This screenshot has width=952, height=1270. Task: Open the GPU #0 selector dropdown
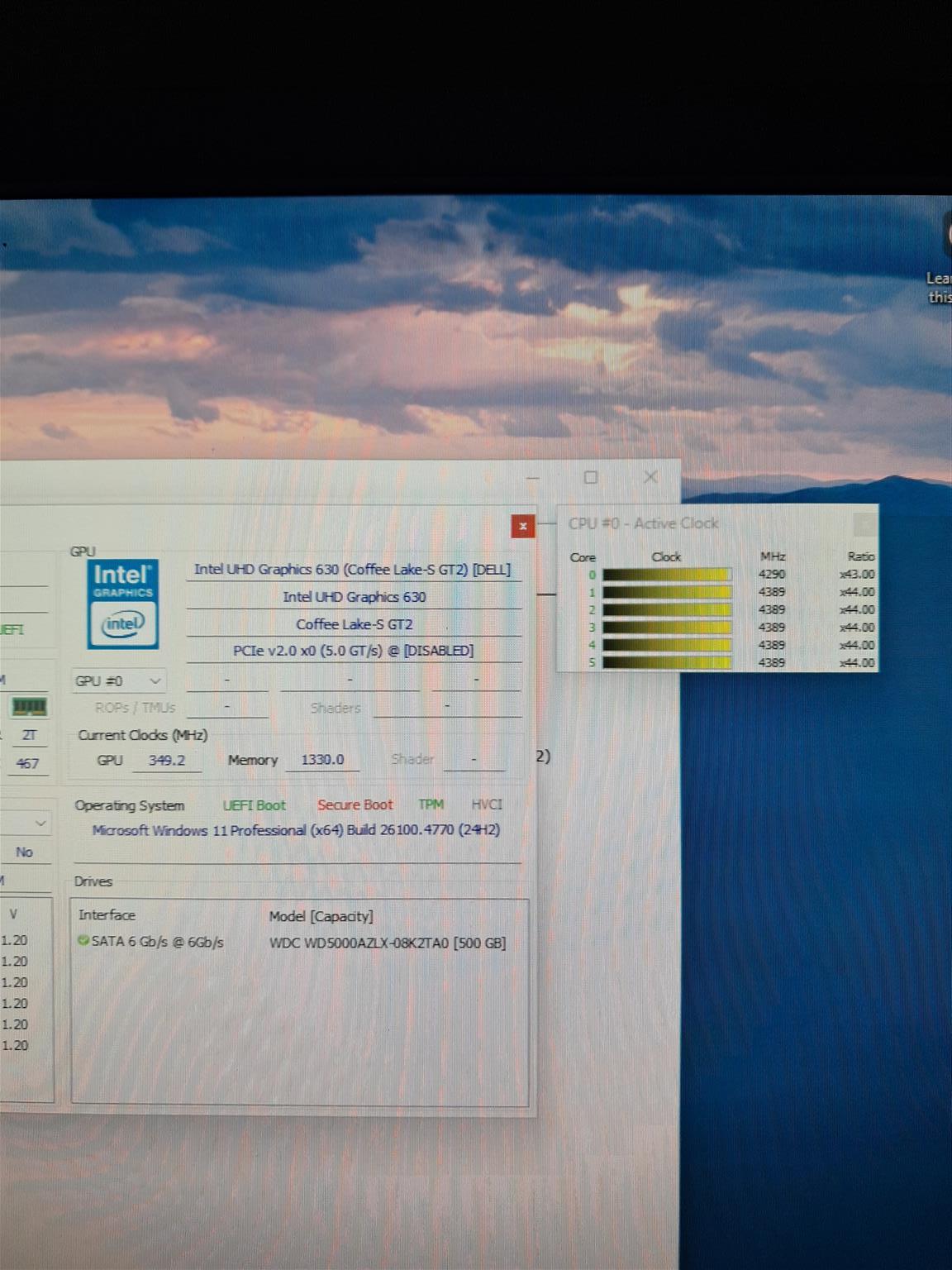tap(118, 681)
